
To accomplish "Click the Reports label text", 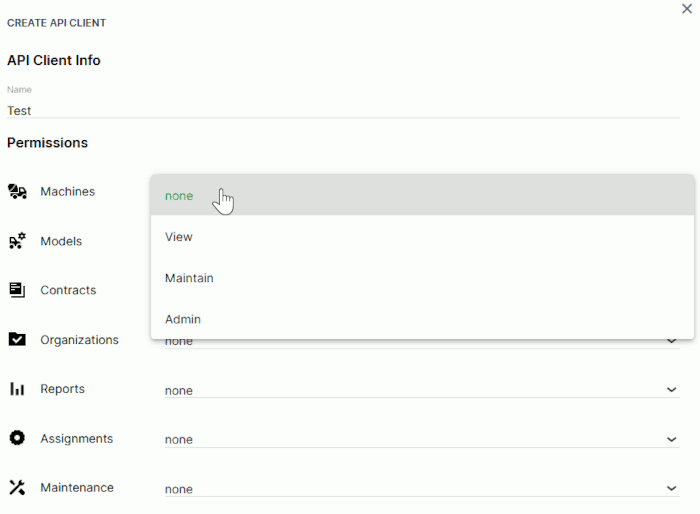I will (62, 389).
